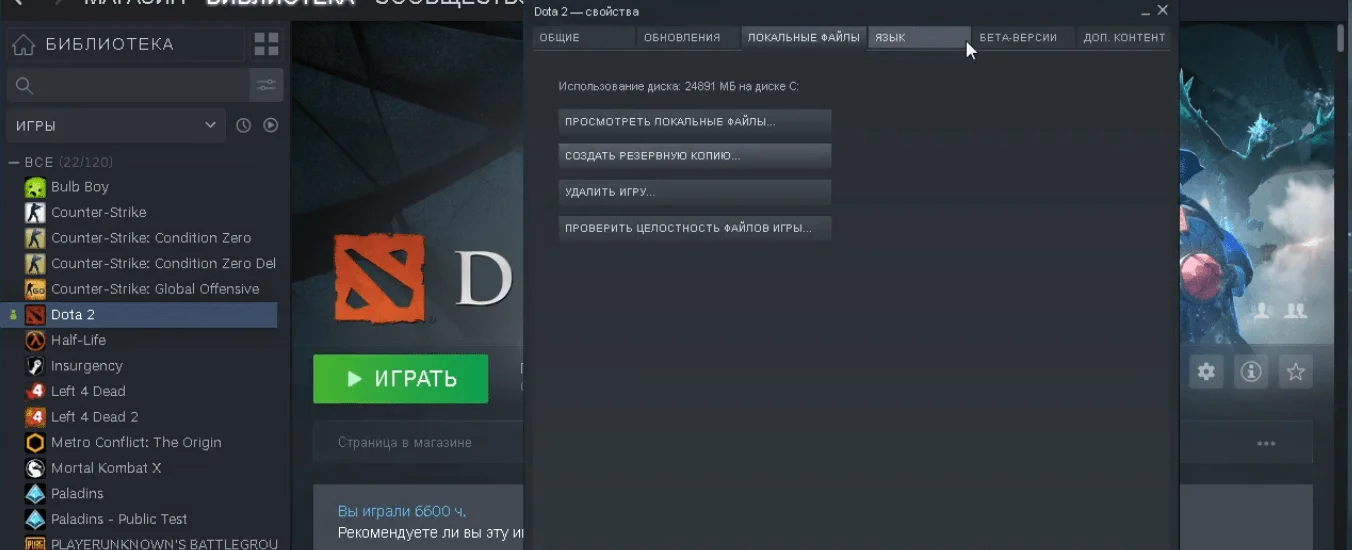The width and height of the screenshot is (1352, 550).
Task: Click the three-dots more options icon
Action: [x=1266, y=443]
